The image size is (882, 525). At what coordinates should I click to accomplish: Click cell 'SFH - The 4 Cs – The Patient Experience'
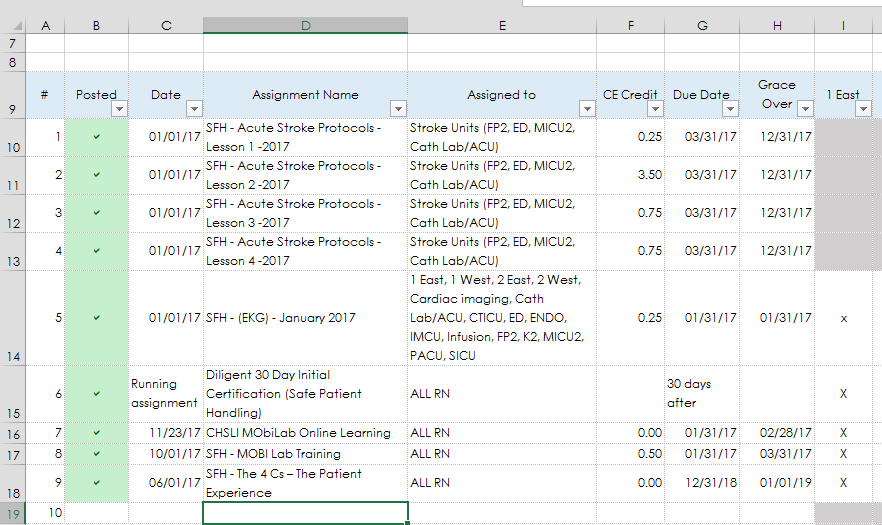click(x=305, y=483)
